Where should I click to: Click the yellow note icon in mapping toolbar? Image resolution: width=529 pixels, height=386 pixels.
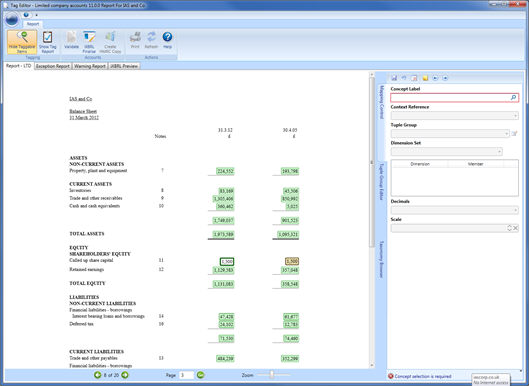[425, 78]
